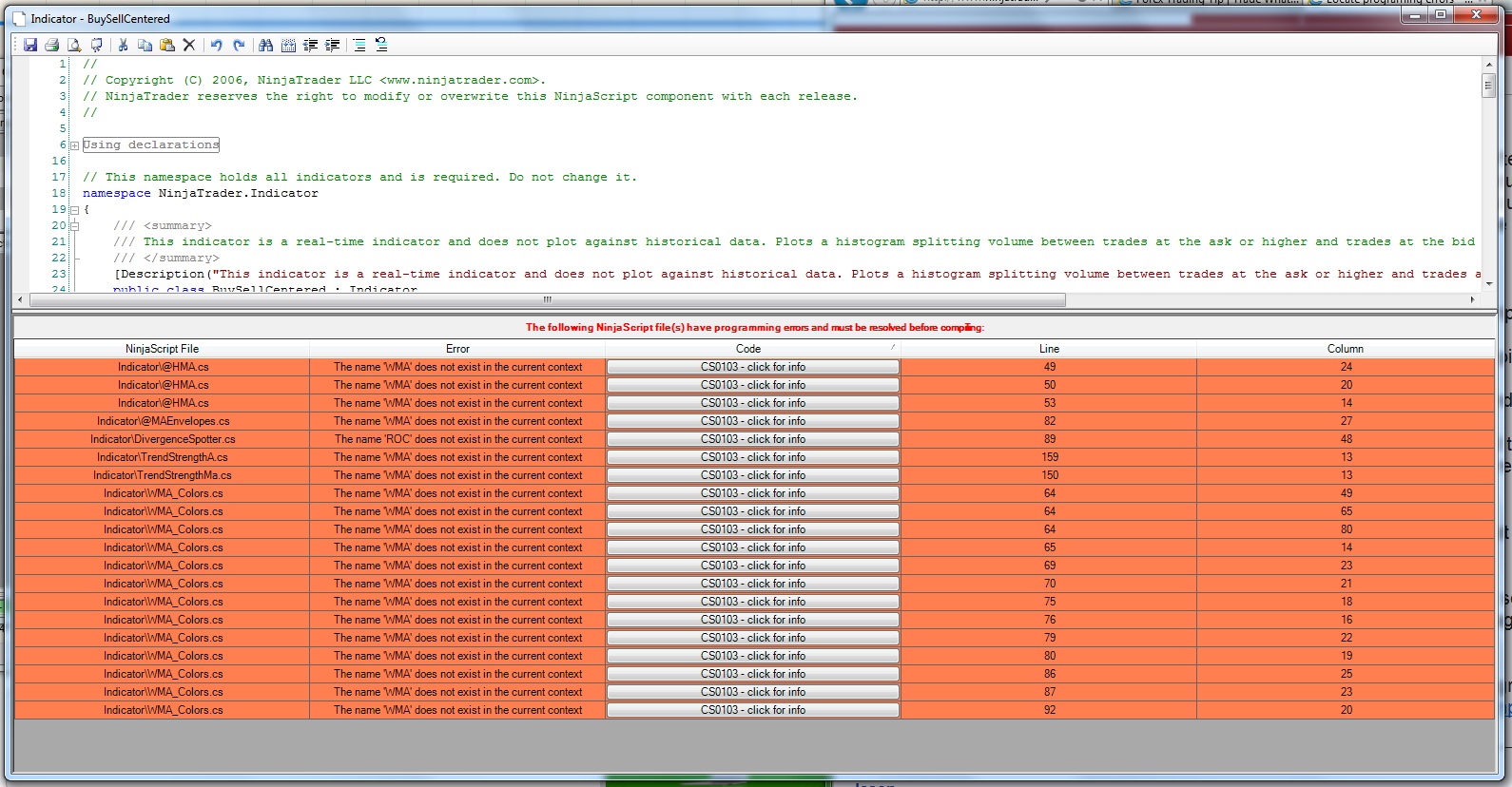Open CS0103 info for TrendStrengthA.cs error
This screenshot has height=787, width=1512.
pyautogui.click(x=753, y=457)
